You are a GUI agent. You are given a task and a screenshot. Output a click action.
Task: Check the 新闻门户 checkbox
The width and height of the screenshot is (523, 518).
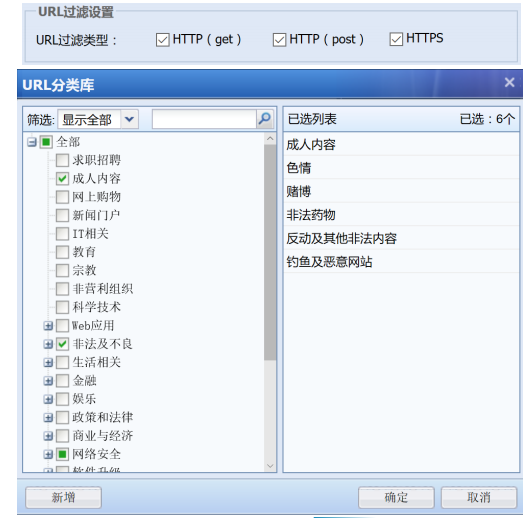(x=62, y=215)
